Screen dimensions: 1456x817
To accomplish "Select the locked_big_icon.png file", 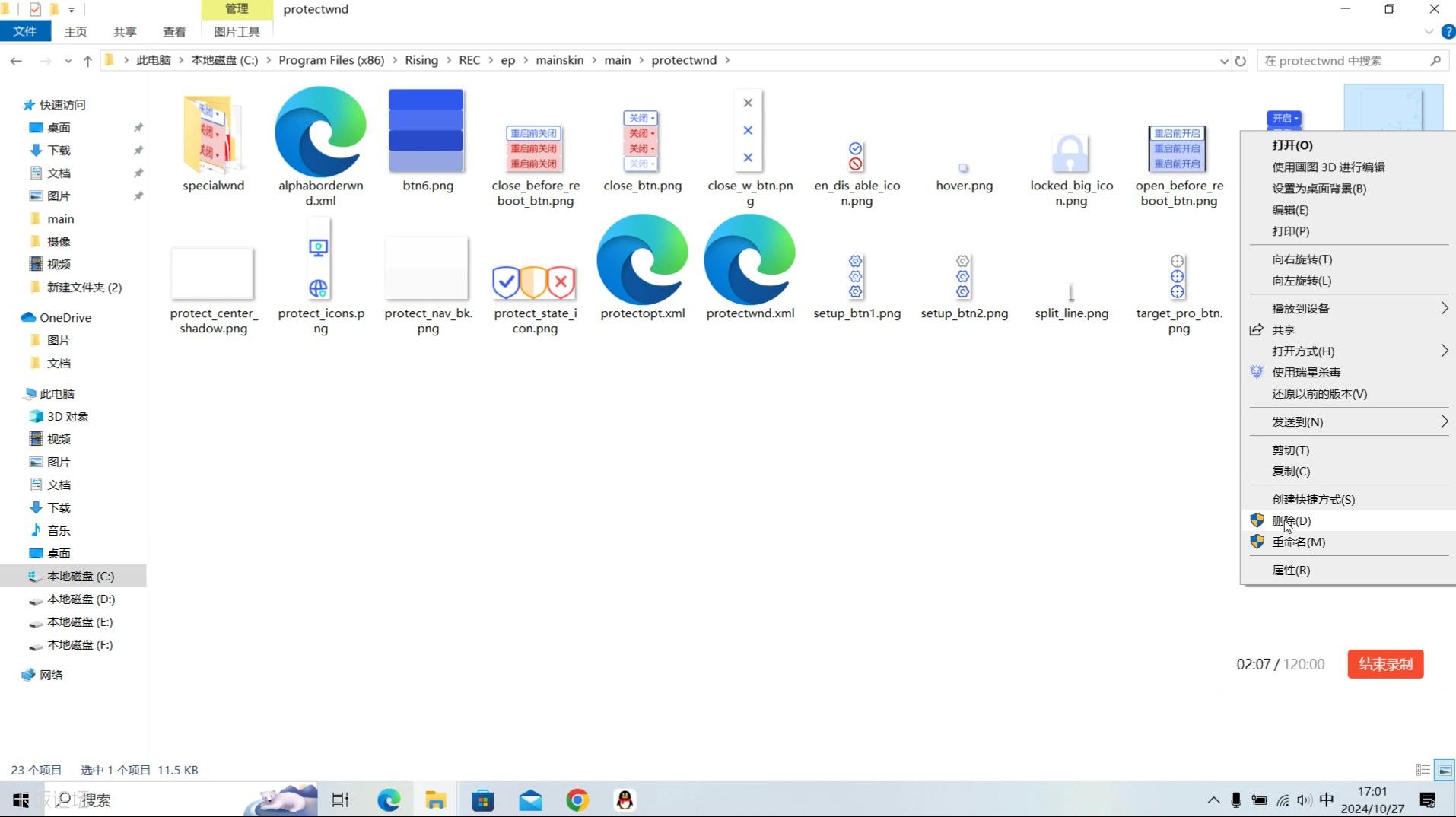I will [x=1071, y=170].
